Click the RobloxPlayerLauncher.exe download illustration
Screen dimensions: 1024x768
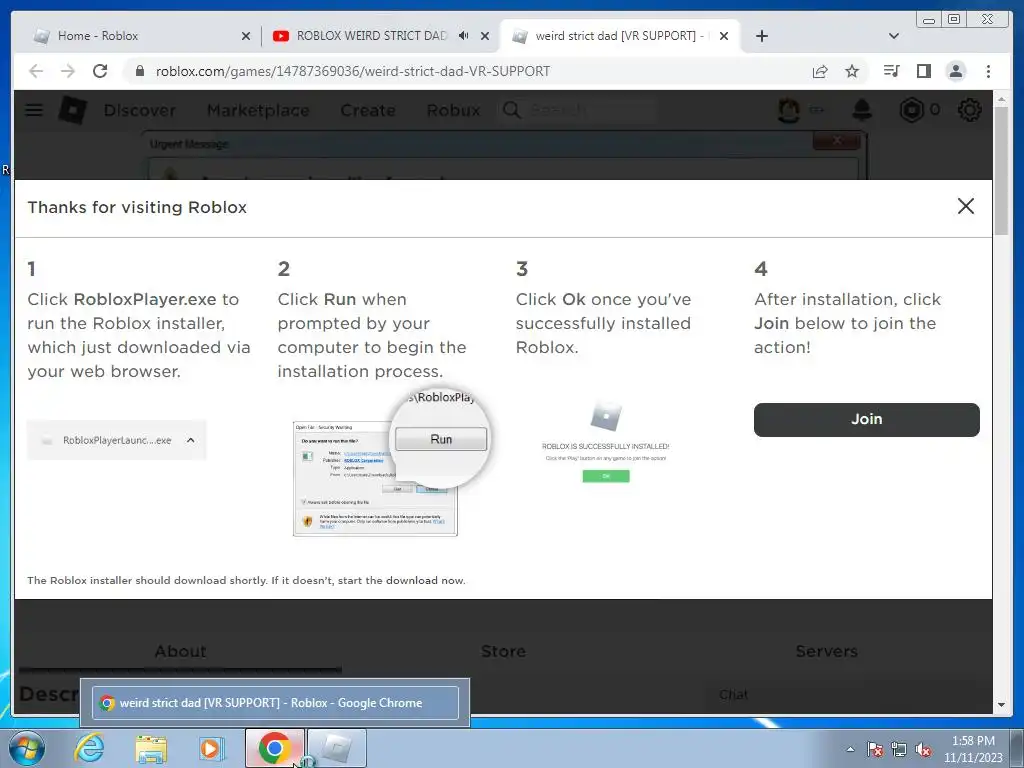pos(116,440)
